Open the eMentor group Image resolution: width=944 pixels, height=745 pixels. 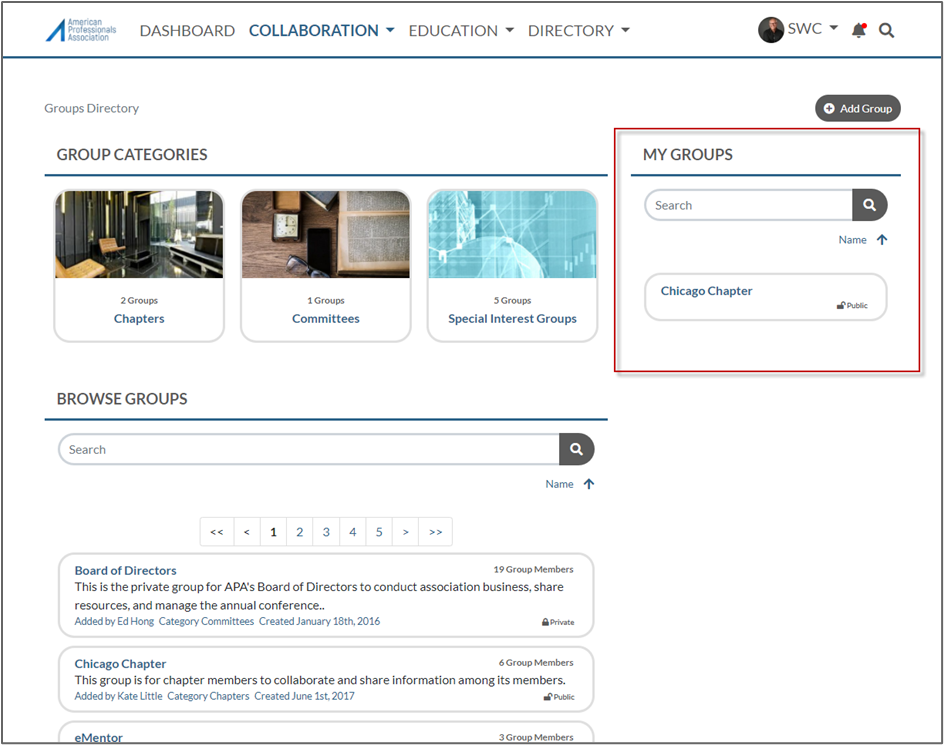pos(99,738)
